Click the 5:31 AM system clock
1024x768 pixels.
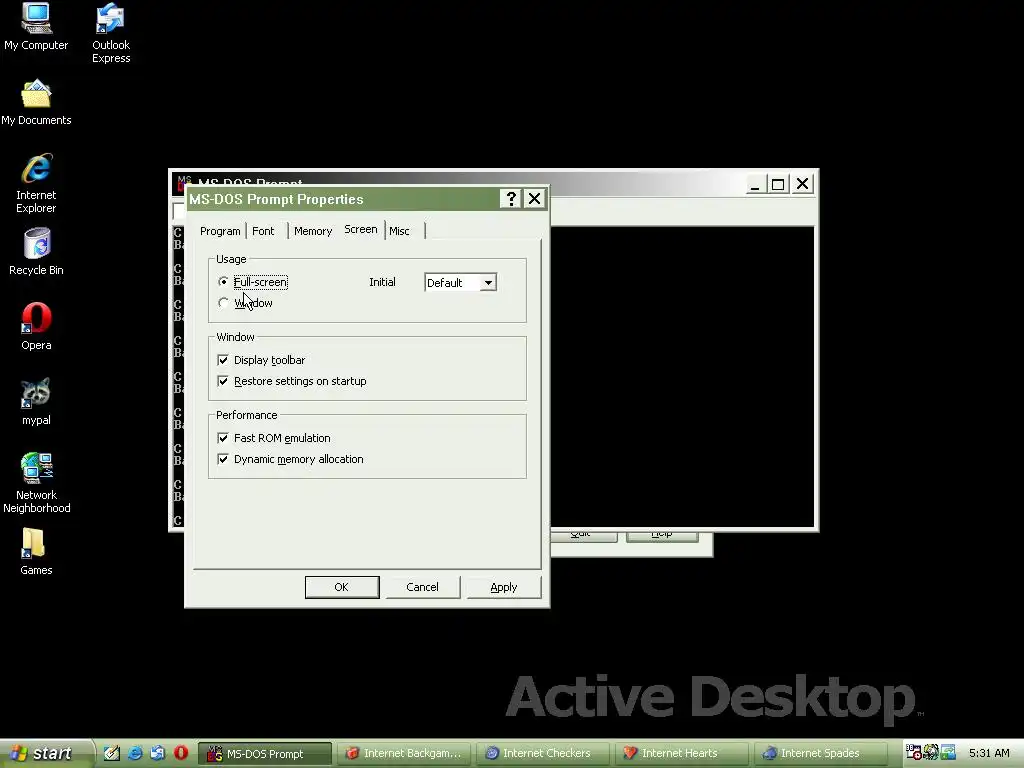(989, 753)
